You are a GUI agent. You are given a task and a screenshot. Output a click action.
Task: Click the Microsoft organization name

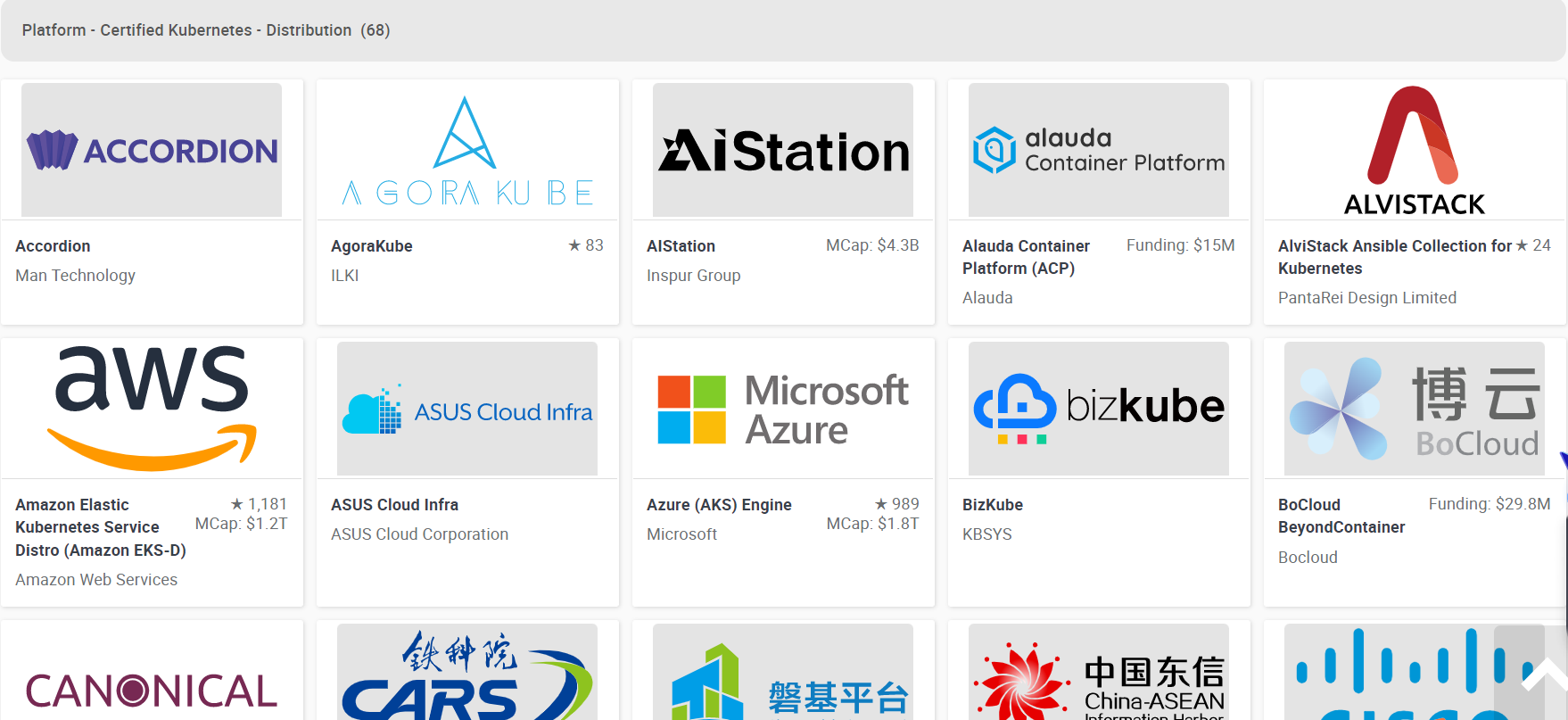[682, 534]
